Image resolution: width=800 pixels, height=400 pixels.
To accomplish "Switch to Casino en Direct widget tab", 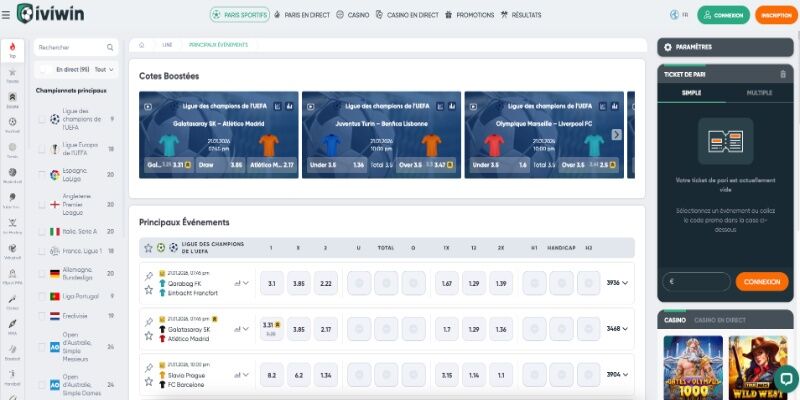I will pos(720,320).
